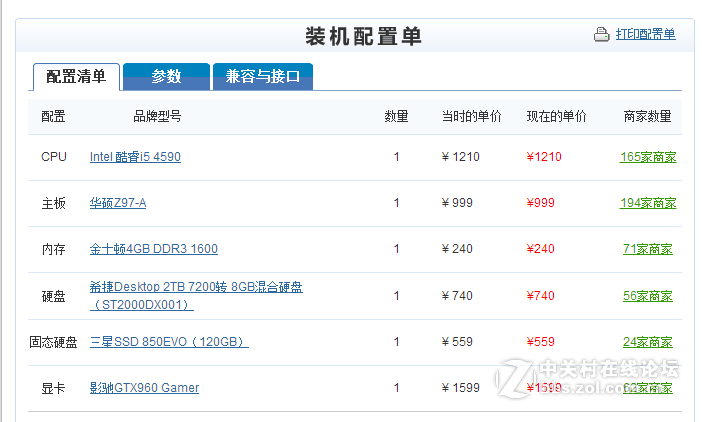Open the 影驰GTX960 Gamer link

pyautogui.click(x=144, y=388)
